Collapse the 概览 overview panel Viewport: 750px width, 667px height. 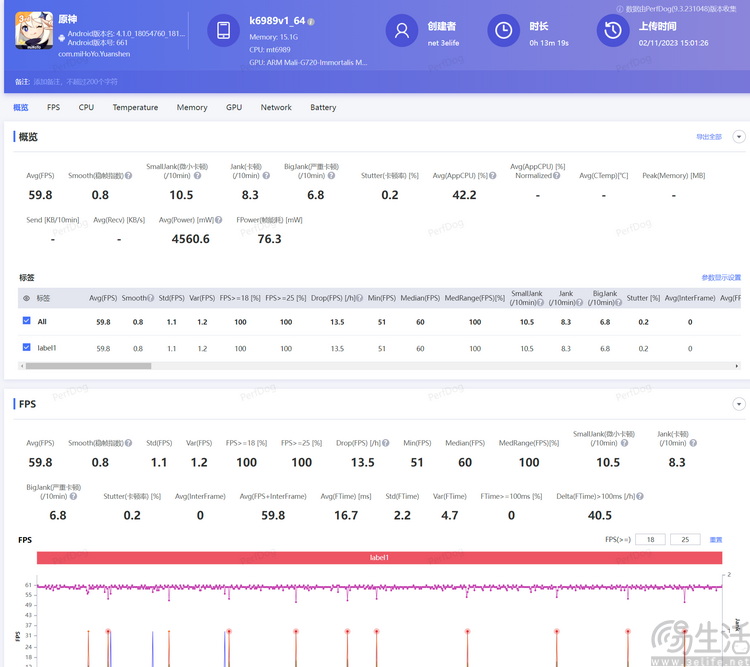(739, 137)
